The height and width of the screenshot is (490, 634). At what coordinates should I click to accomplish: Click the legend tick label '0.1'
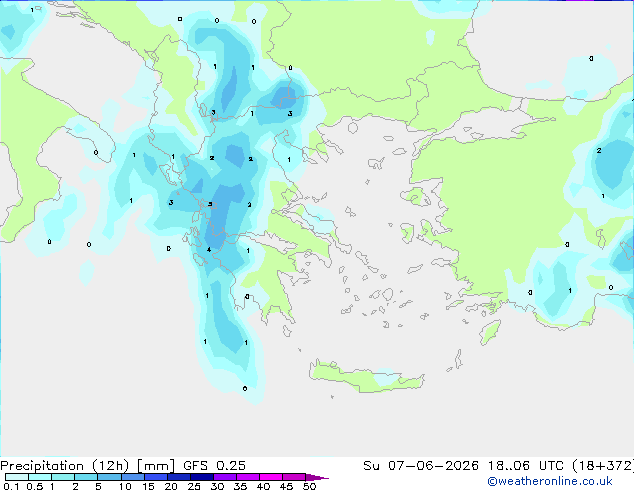pos(11,486)
